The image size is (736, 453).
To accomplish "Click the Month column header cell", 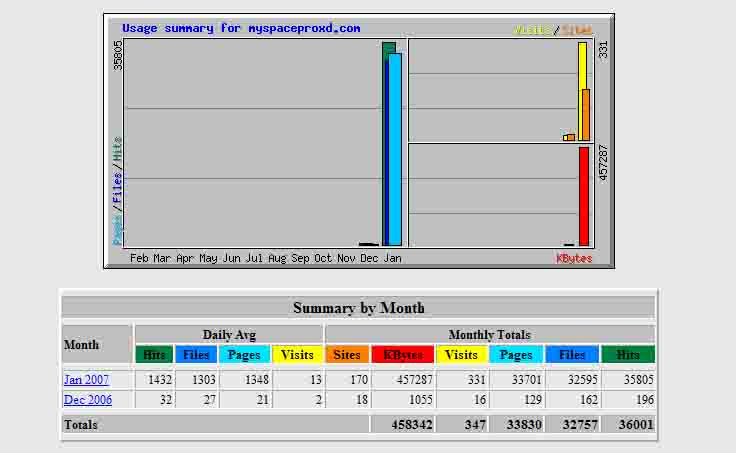I will point(97,345).
